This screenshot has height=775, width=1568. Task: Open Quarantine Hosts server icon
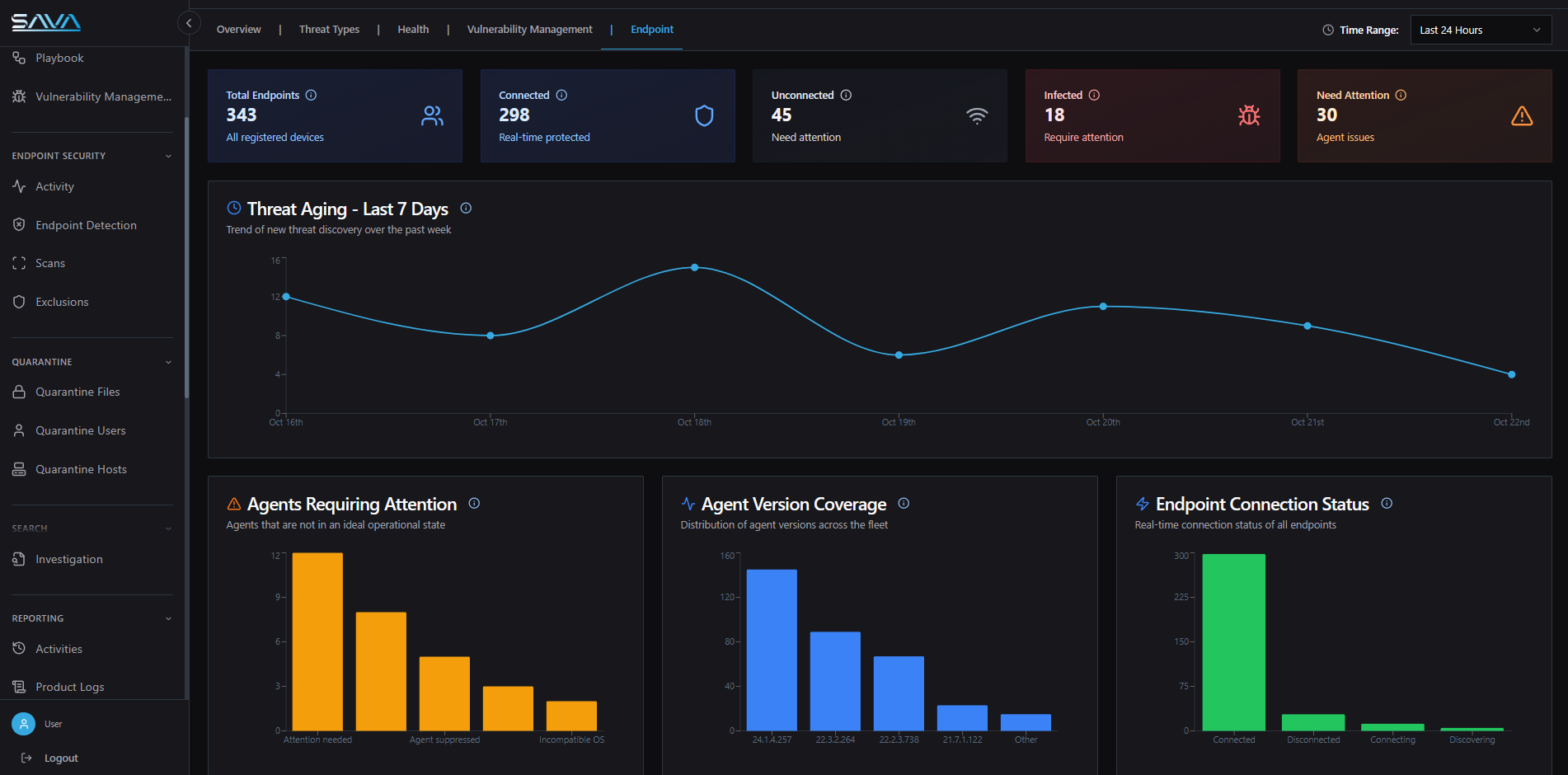tap(19, 469)
